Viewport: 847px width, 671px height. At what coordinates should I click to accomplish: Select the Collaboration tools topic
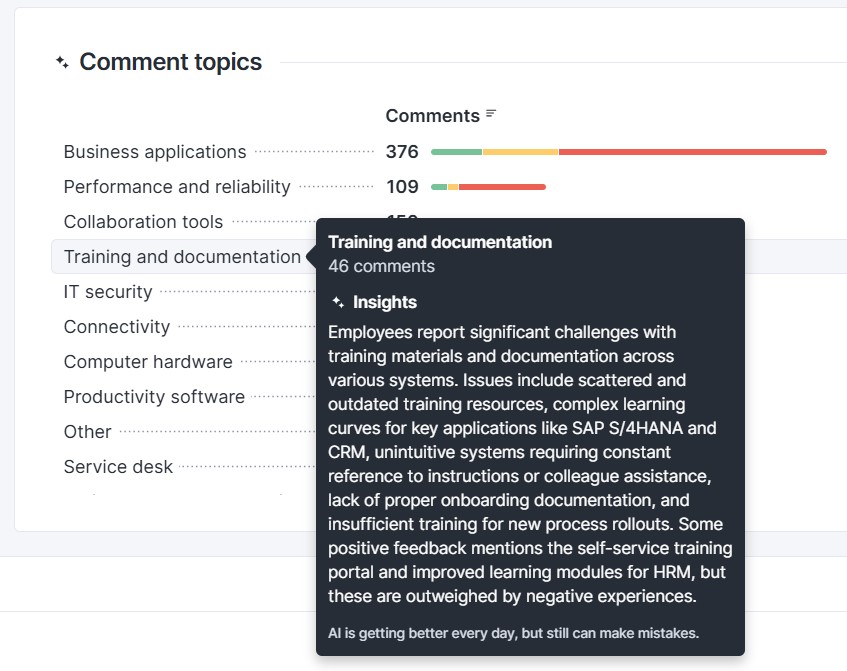(143, 222)
